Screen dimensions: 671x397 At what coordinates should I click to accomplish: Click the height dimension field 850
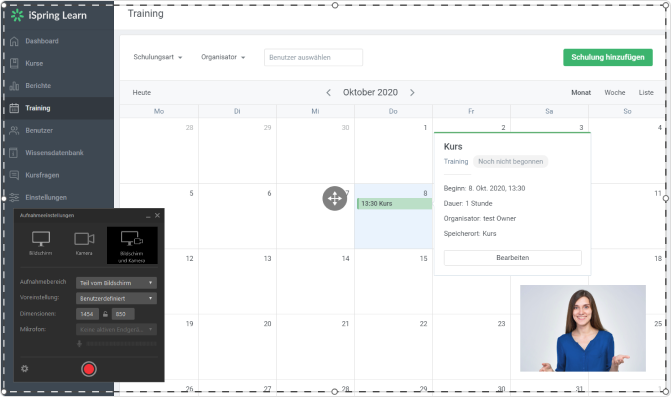[x=123, y=314]
